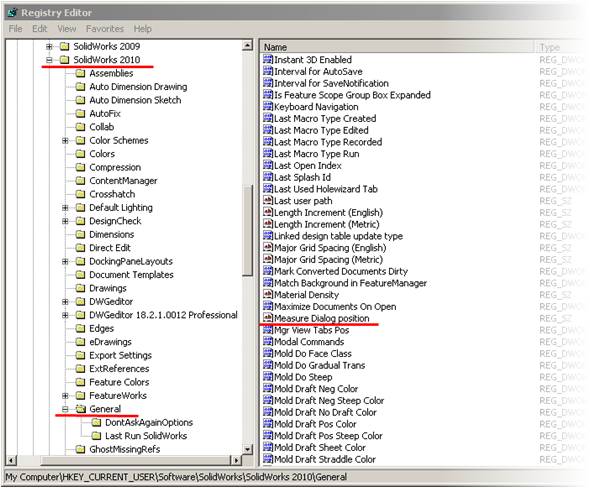The image size is (590, 488).
Task: Click tree pane scroll up arrow
Action: coord(247,46)
